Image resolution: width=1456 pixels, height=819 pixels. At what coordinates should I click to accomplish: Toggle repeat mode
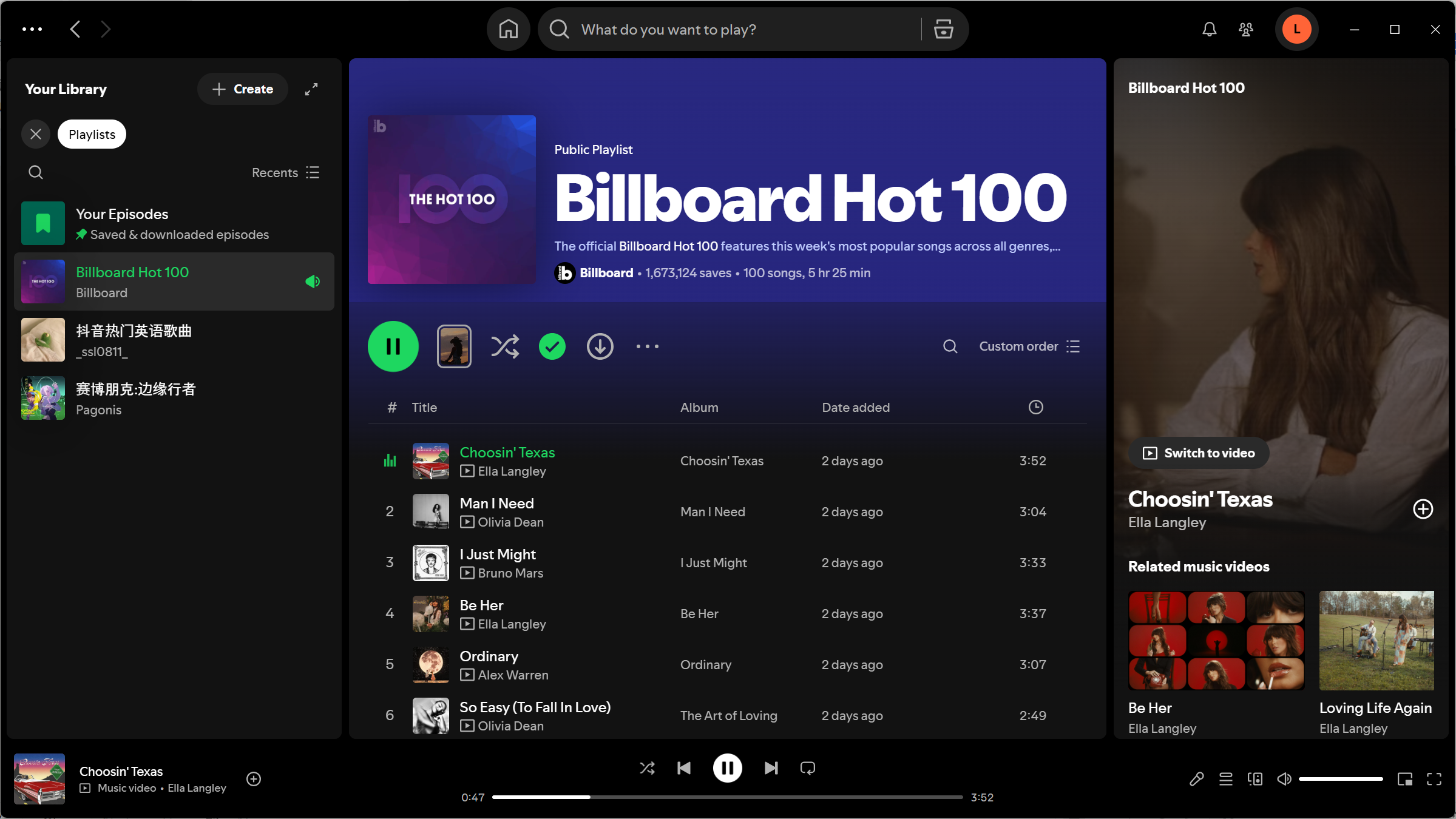(807, 768)
